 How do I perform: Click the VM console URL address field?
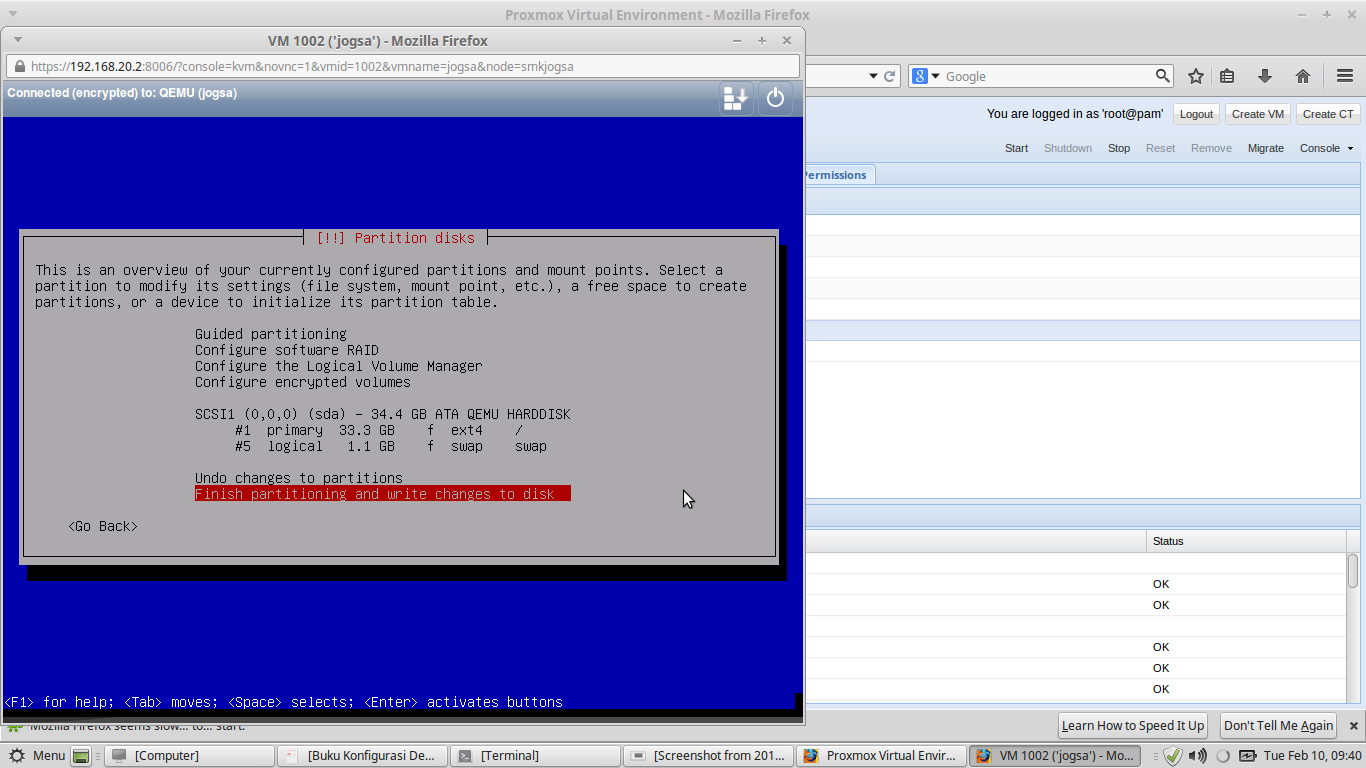403,67
